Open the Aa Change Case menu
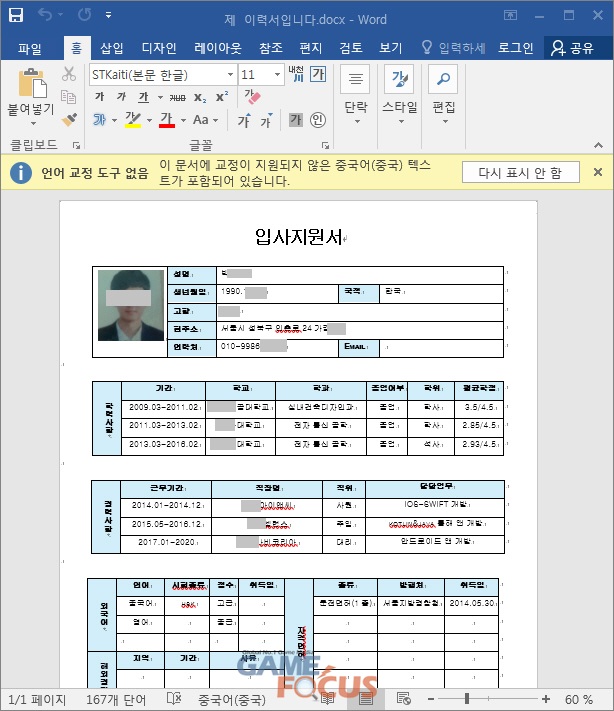 click(205, 120)
